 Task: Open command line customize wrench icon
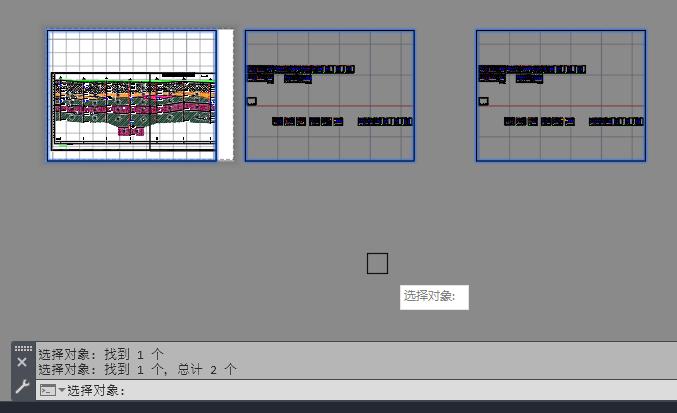[x=22, y=386]
